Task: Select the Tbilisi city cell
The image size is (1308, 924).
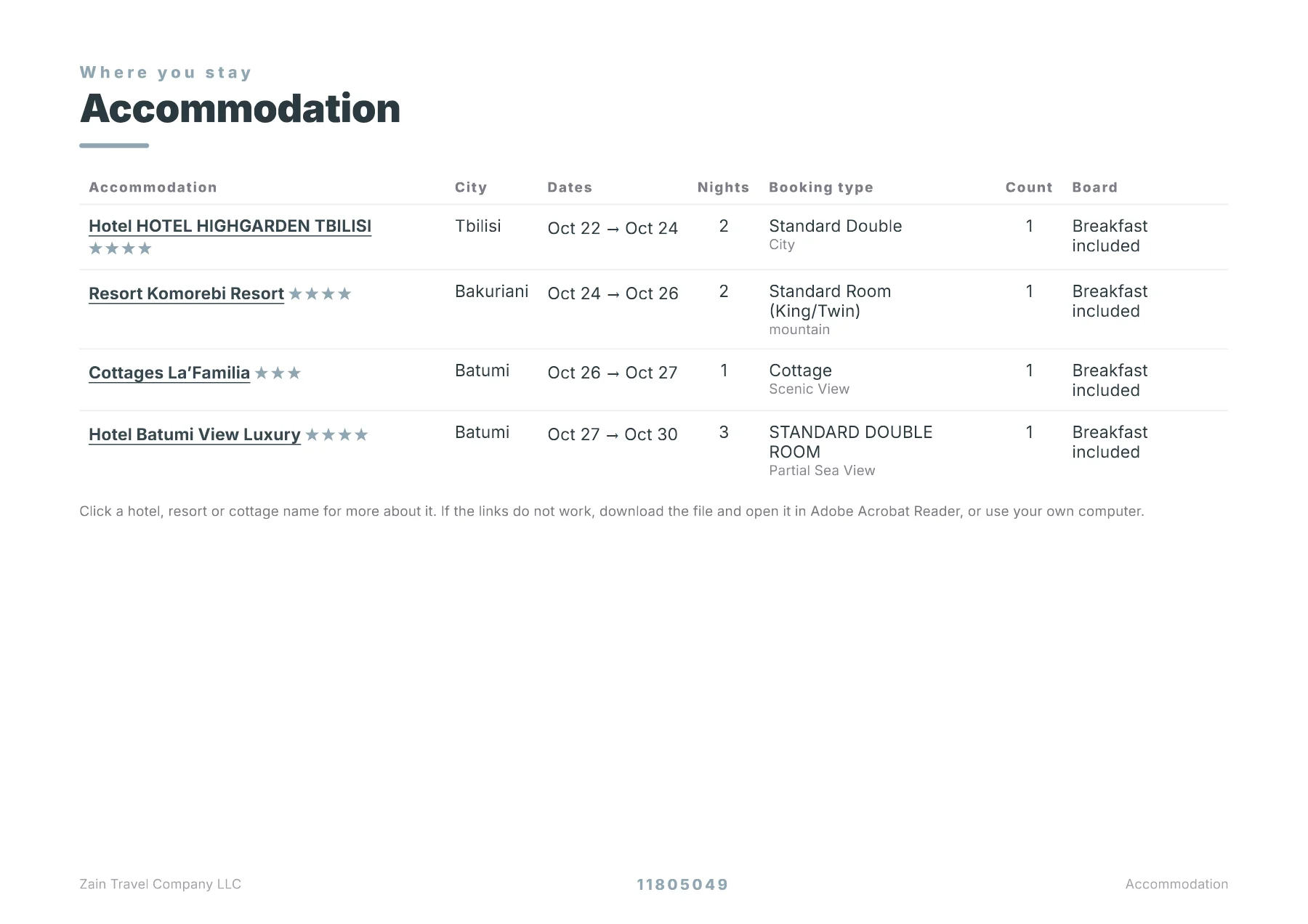Action: [x=478, y=226]
